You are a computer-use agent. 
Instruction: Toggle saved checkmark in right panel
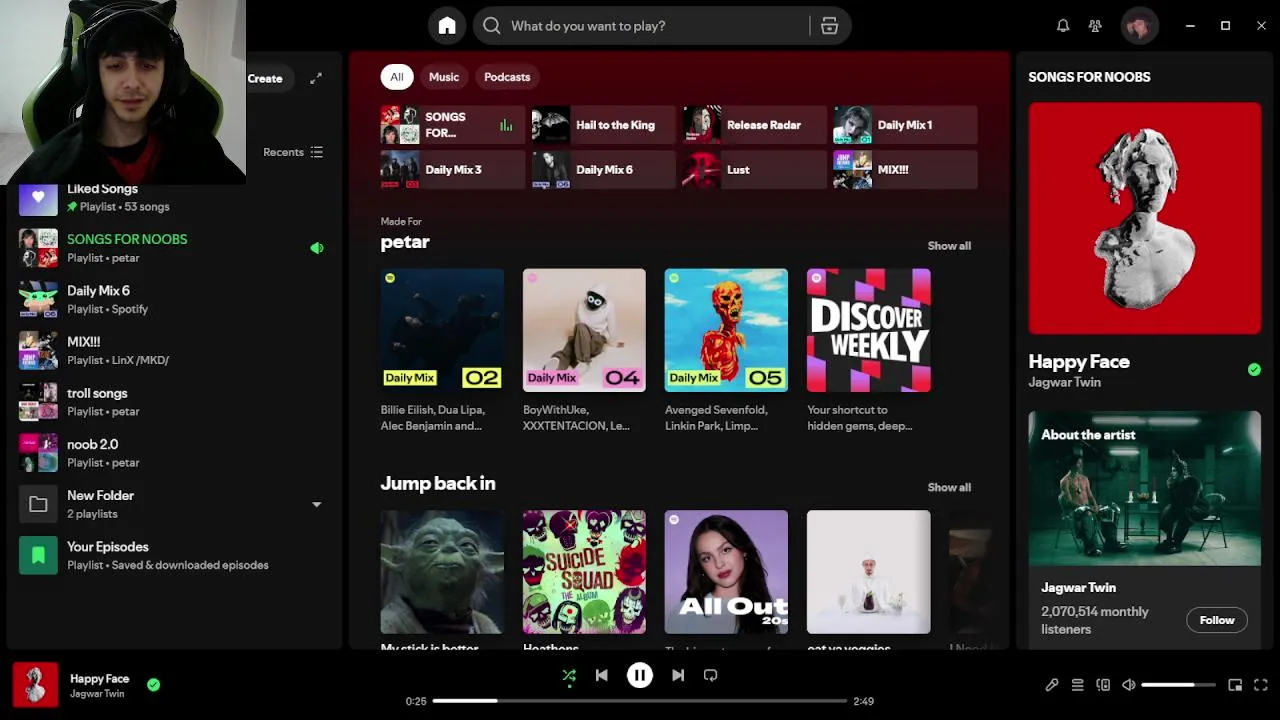1254,370
